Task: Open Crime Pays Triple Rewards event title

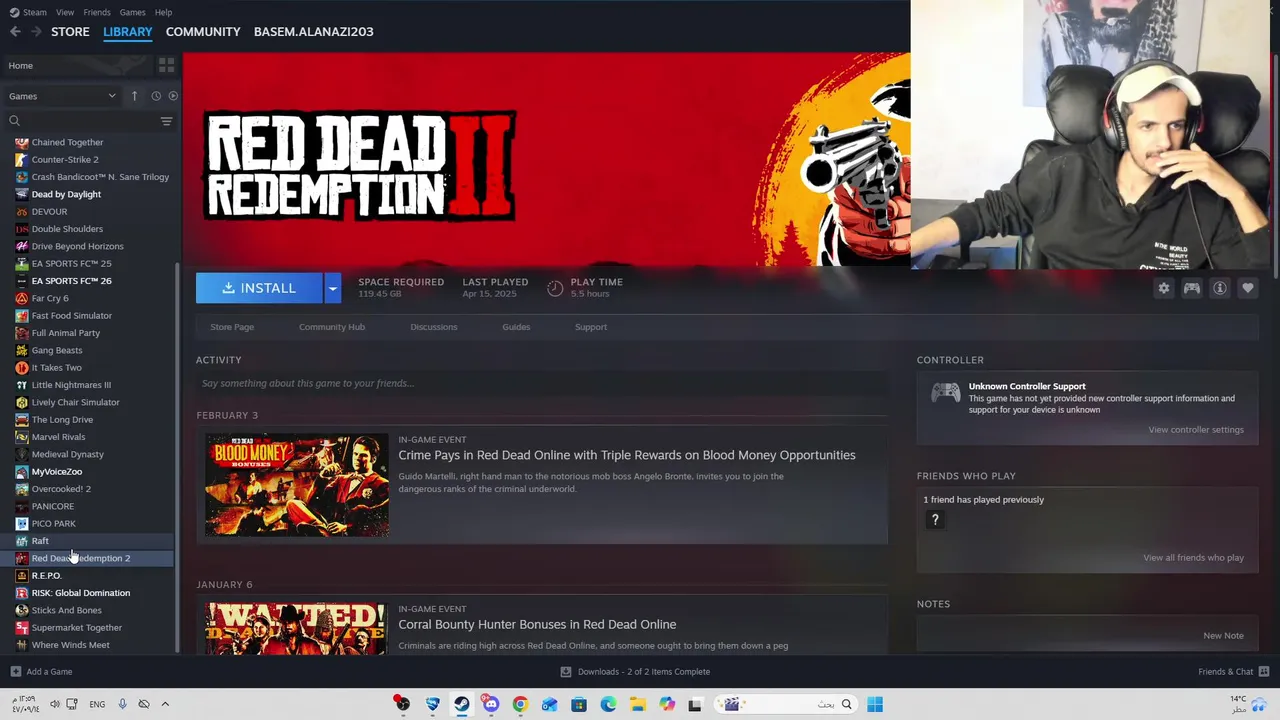Action: [x=627, y=455]
